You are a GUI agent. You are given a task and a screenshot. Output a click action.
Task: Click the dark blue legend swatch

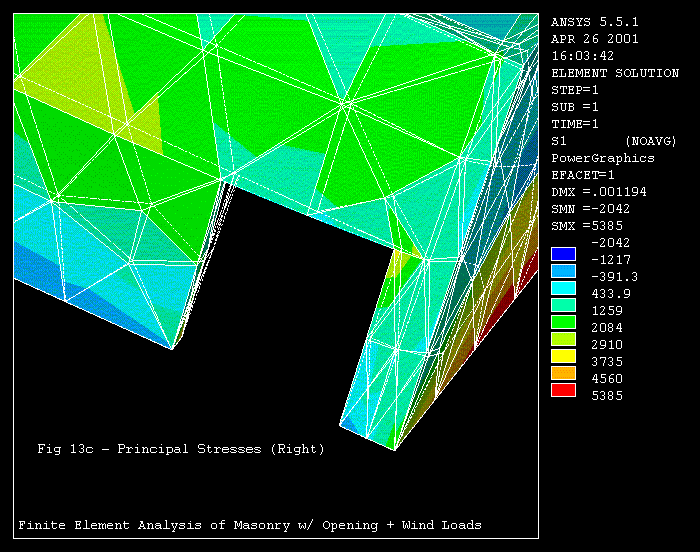click(x=563, y=253)
